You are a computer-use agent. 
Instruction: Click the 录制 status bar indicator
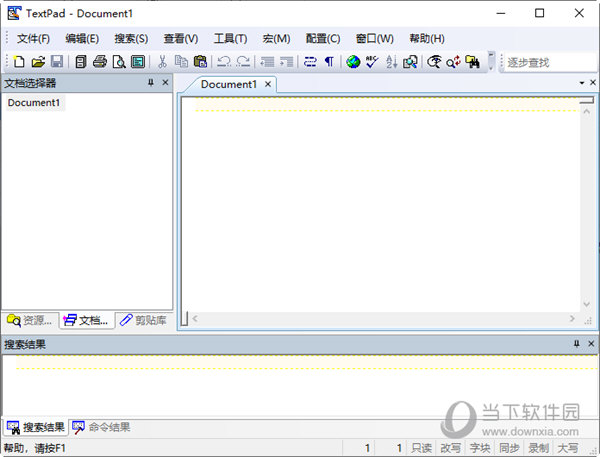coord(539,448)
